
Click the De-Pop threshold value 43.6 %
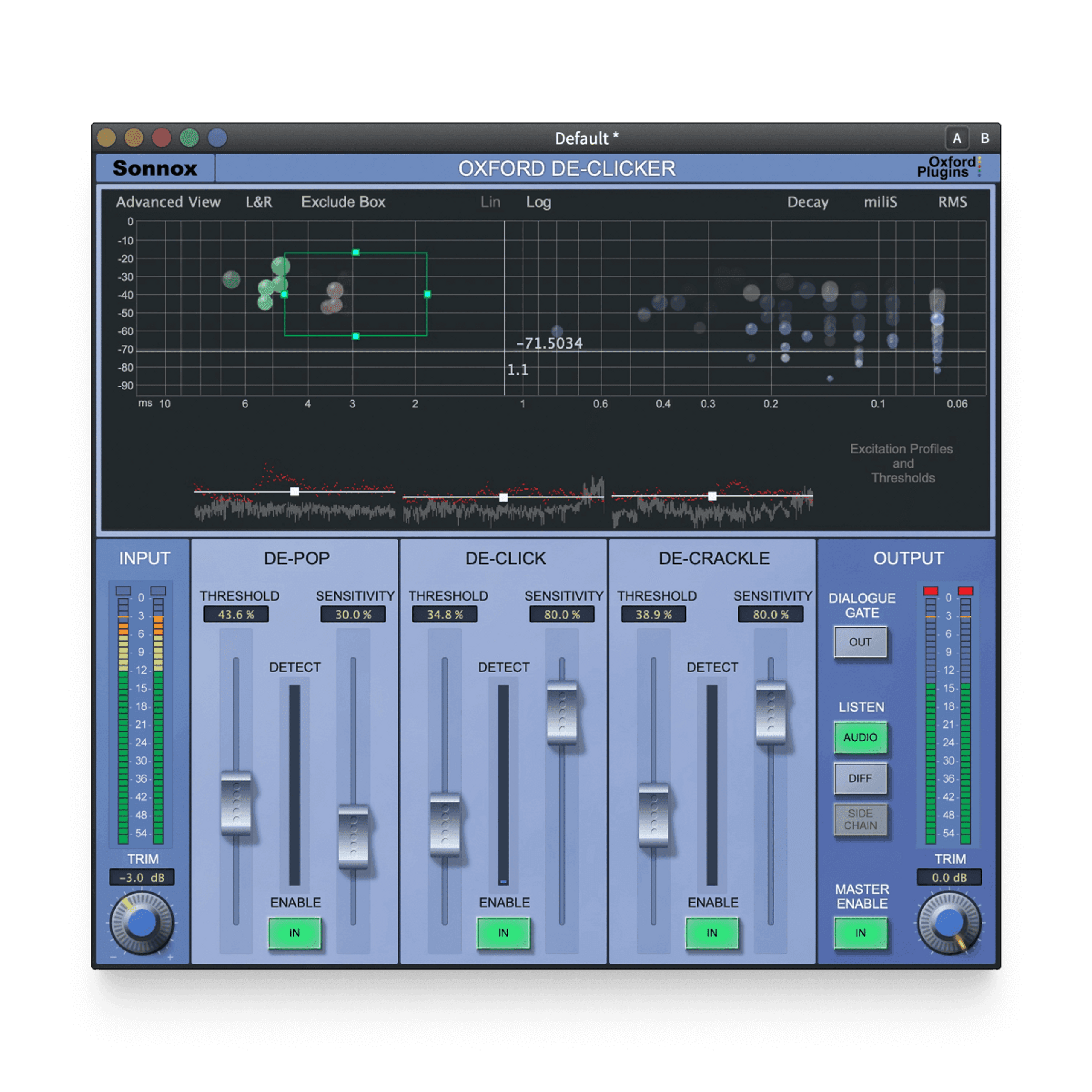coord(236,614)
